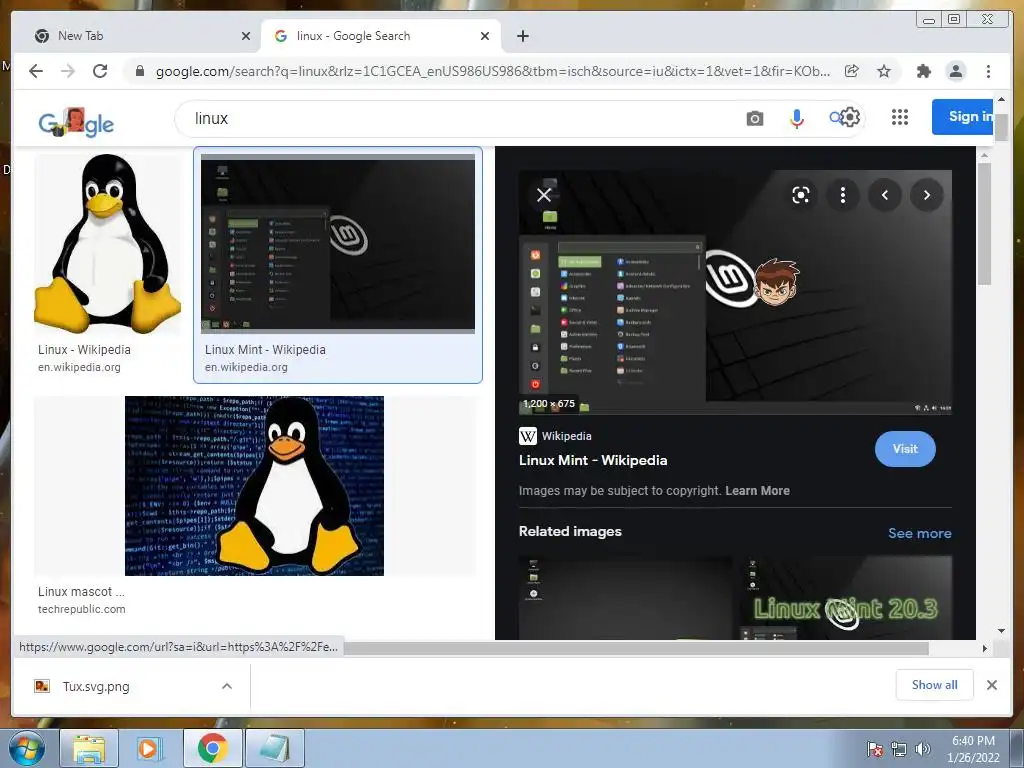The height and width of the screenshot is (768, 1024).
Task: Click the Linux - Wikipedia caption
Action: pos(84,349)
